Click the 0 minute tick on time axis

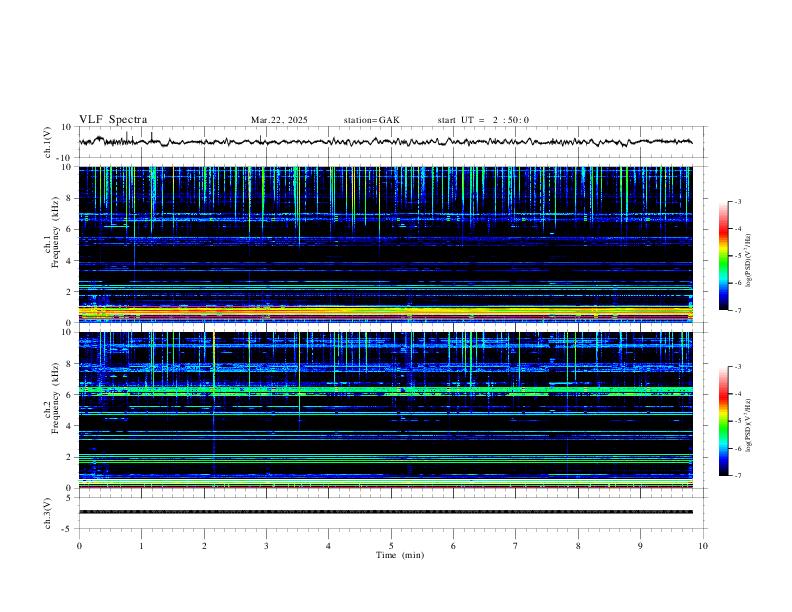click(x=79, y=546)
